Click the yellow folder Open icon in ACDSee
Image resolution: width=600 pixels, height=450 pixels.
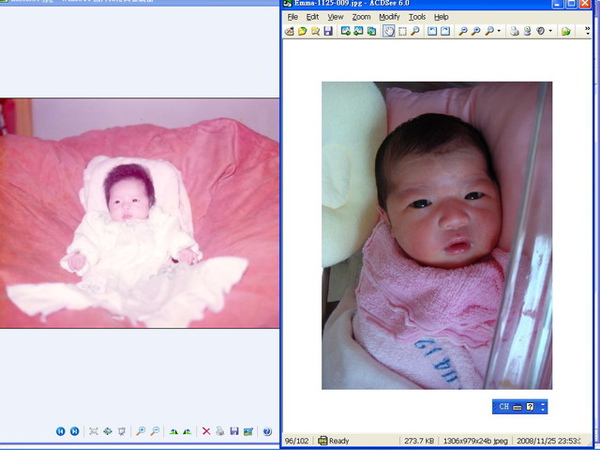302,31
